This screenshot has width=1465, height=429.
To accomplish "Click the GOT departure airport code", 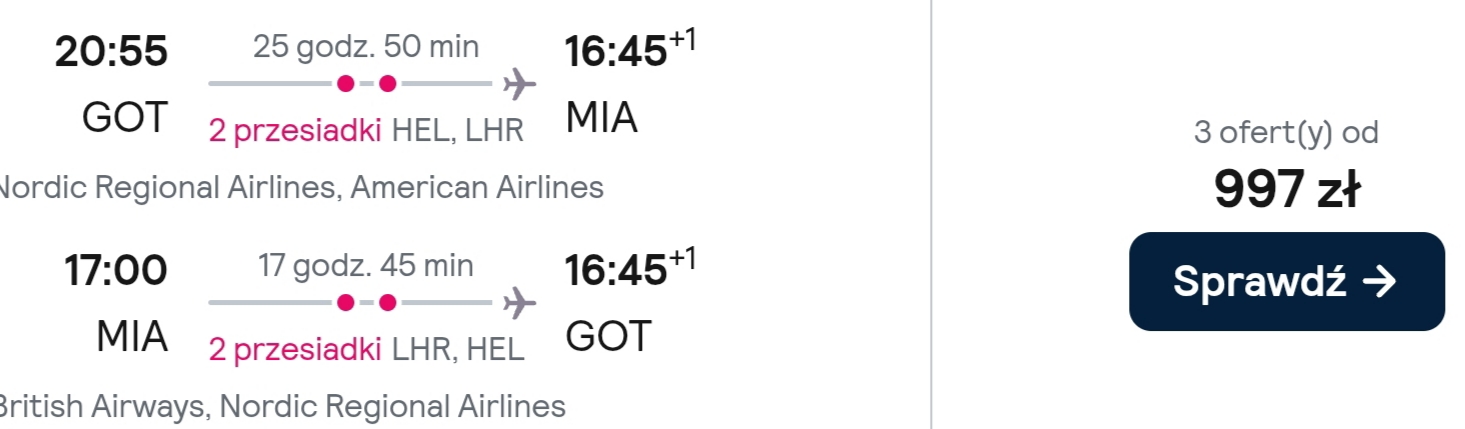I will [x=125, y=118].
